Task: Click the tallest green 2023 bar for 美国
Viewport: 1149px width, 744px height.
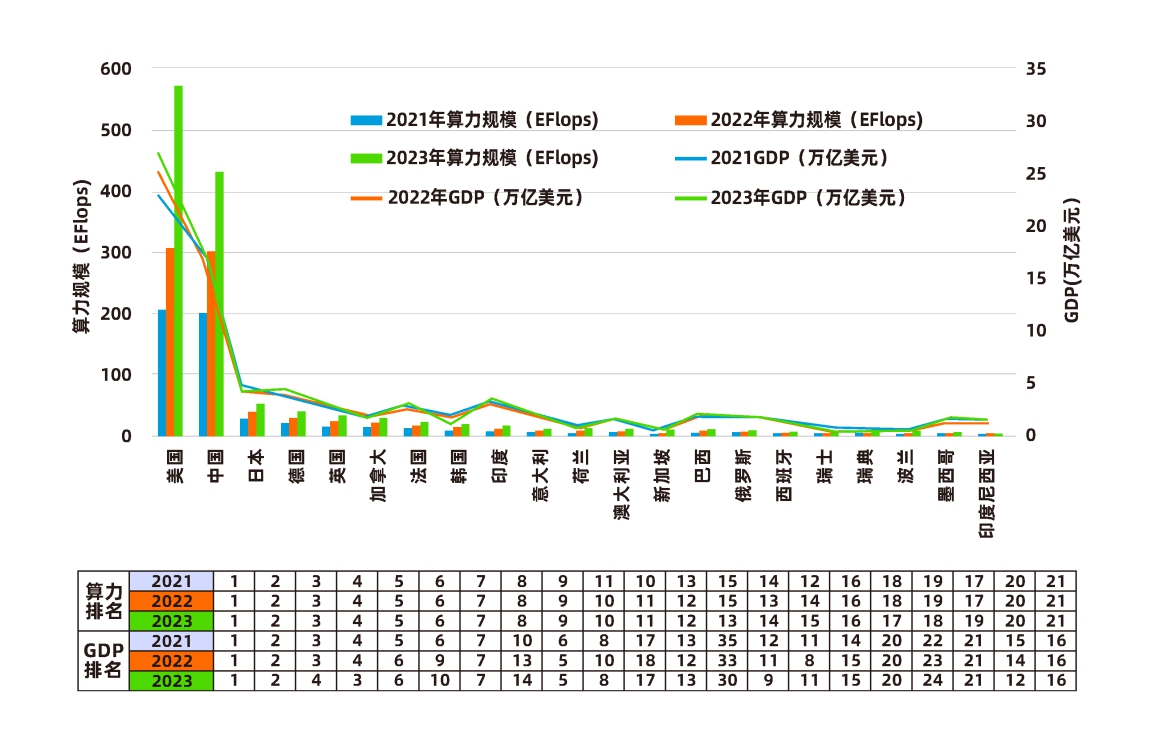Action: point(179,260)
